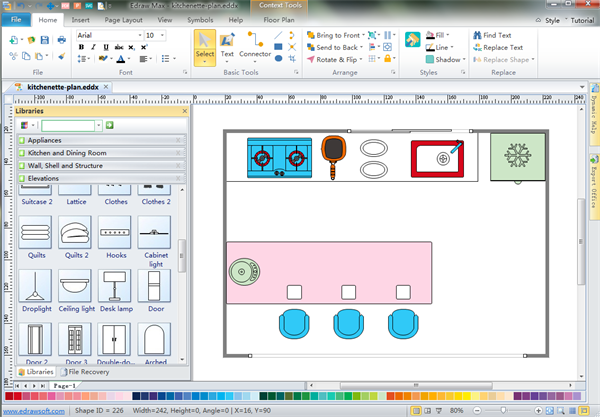Expand the Elevations library section

tap(102, 178)
